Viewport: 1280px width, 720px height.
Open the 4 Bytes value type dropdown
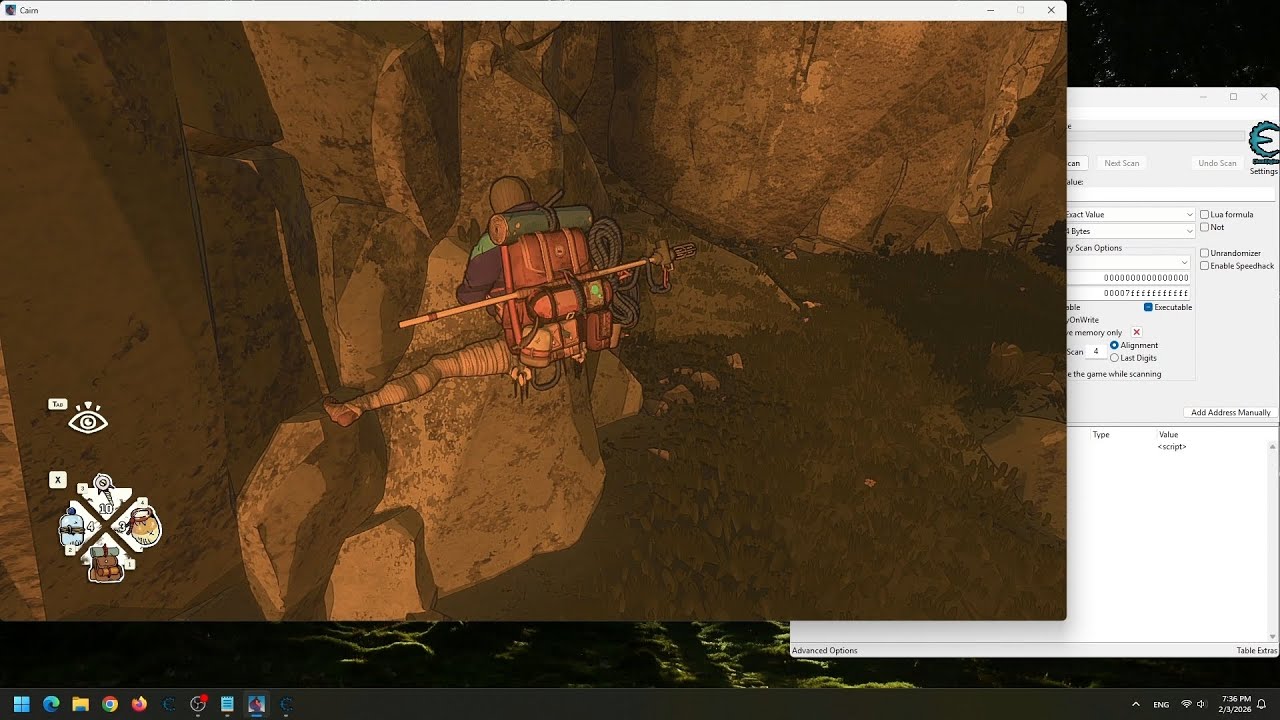pos(1130,231)
